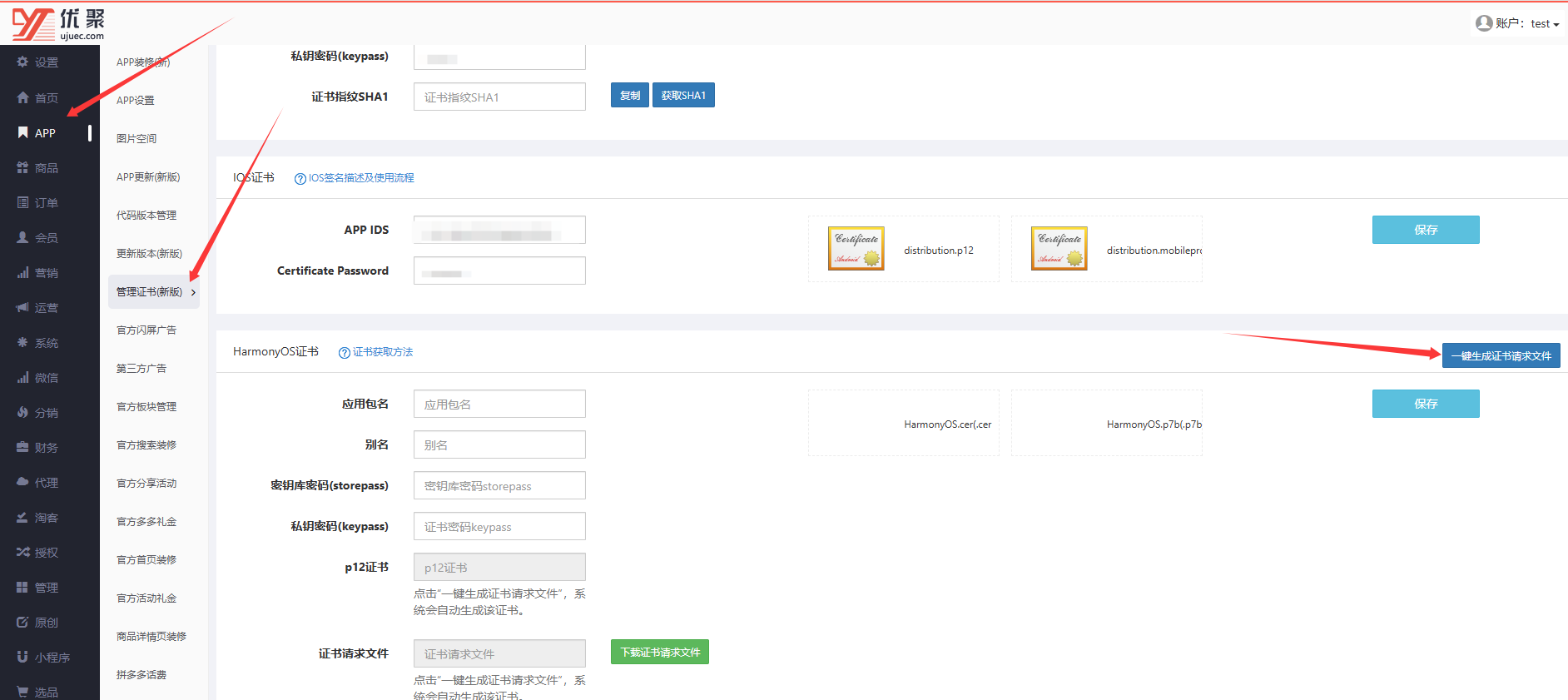Click the help icon beside 证书获取方法
The height and width of the screenshot is (700, 1568).
345,353
